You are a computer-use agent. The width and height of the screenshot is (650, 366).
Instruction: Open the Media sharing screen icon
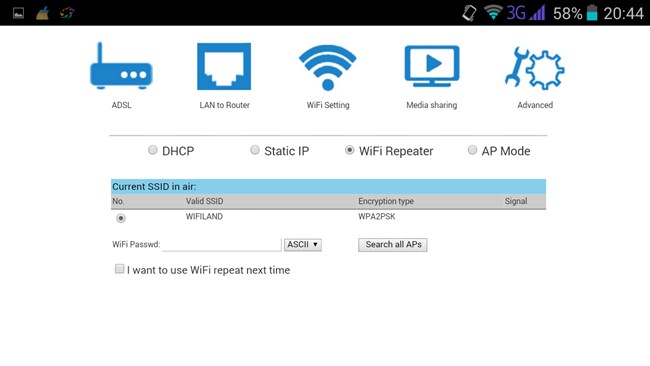432,66
